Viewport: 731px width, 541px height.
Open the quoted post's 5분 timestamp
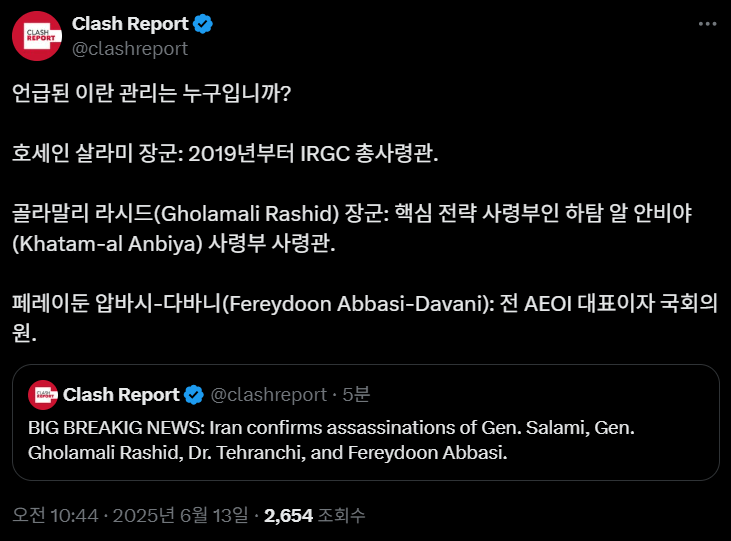356,395
